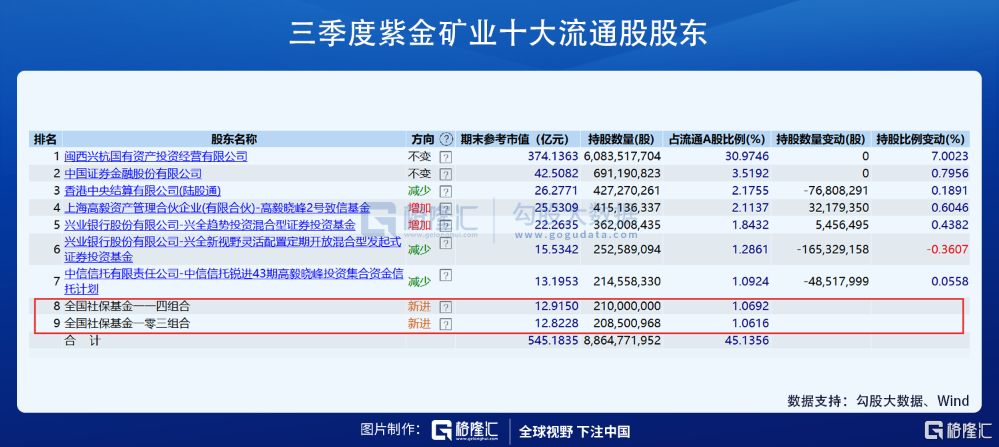Click the 占流通A股比例(%) column header

[717, 139]
